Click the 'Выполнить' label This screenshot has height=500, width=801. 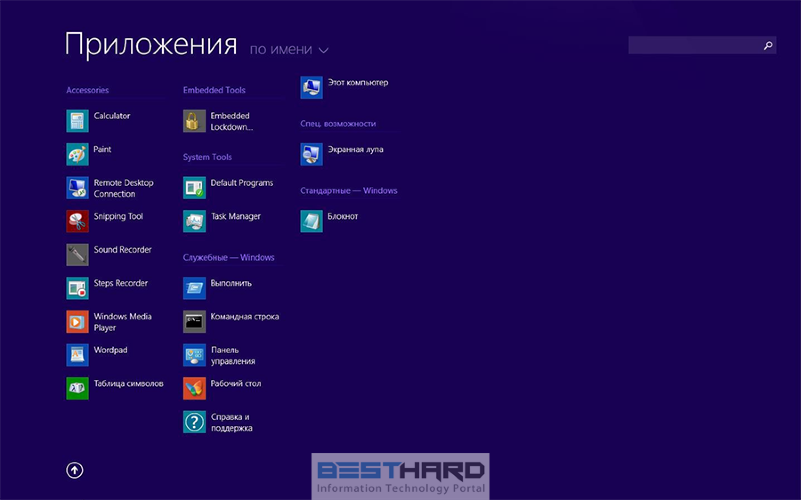[231, 283]
